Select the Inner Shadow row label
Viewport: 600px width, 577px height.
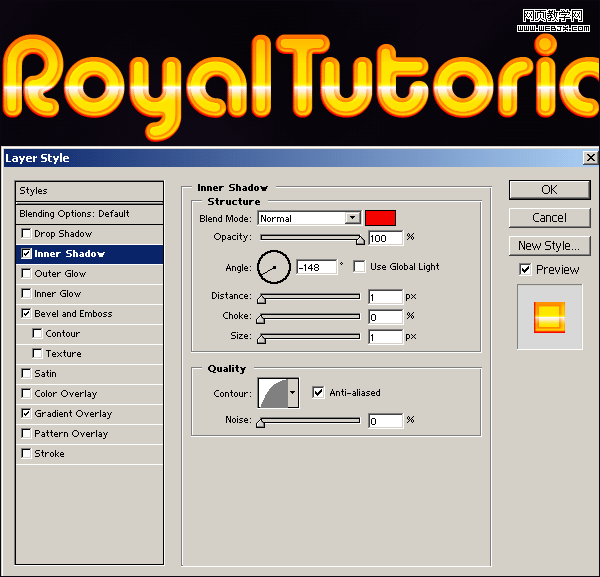(x=69, y=254)
